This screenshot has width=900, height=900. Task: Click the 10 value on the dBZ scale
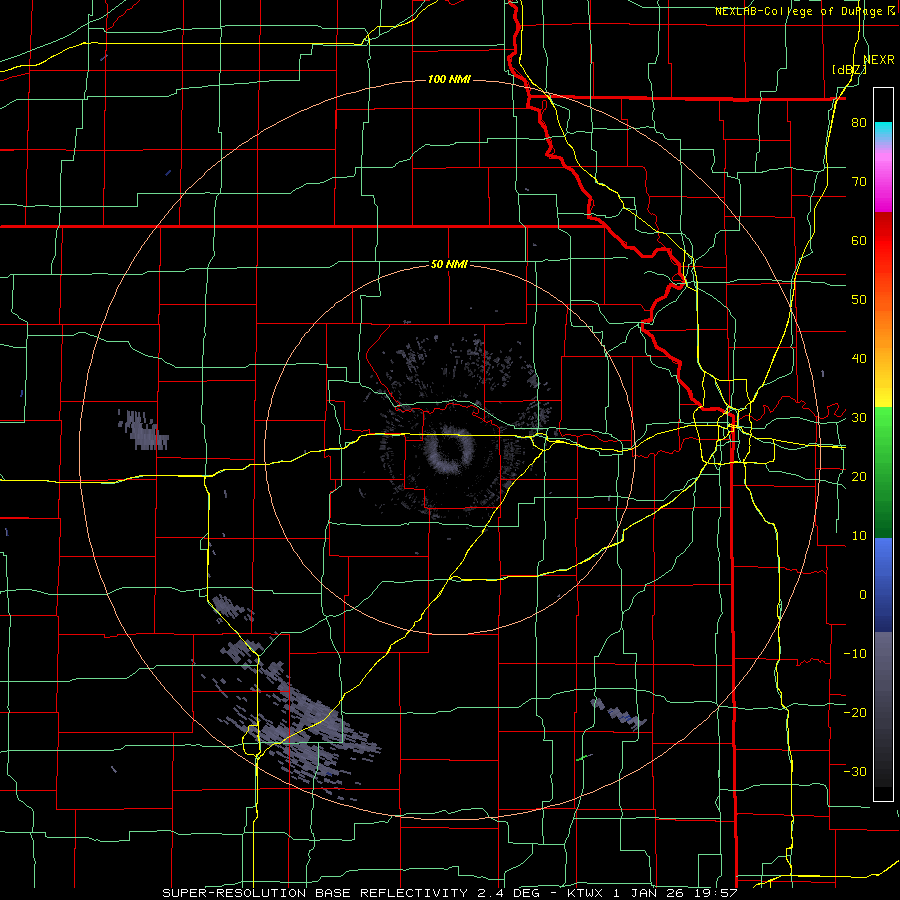click(x=859, y=536)
